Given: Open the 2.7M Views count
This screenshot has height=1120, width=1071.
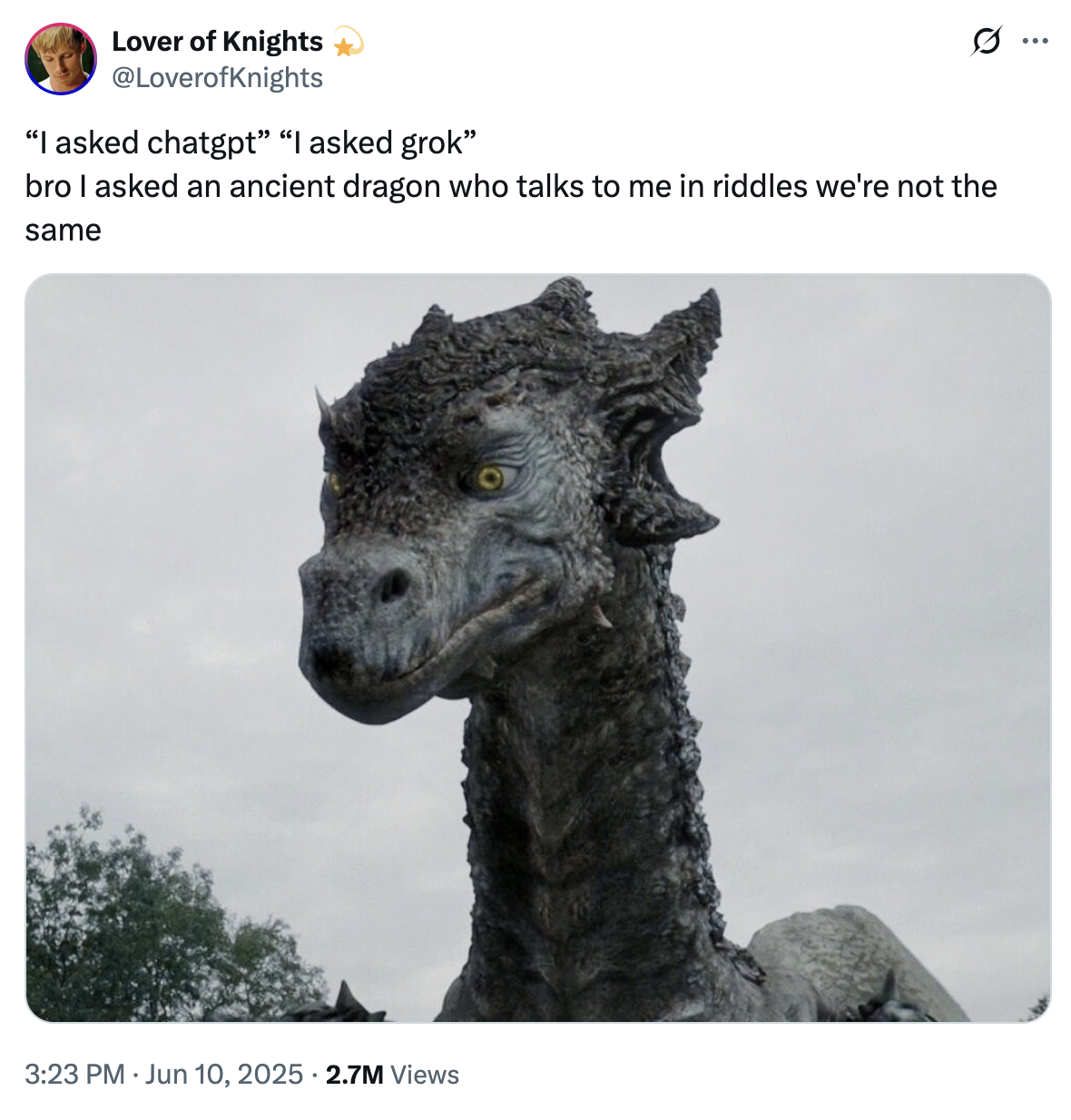Looking at the screenshot, I should point(392,1075).
